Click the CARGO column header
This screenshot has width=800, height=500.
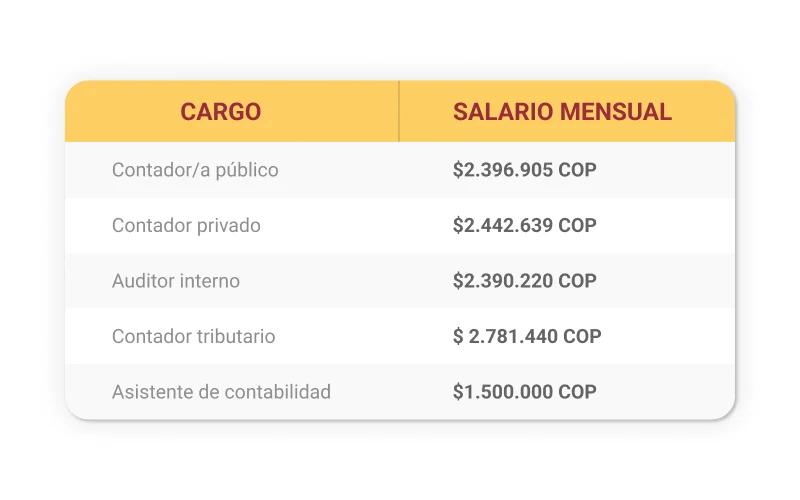tap(220, 112)
